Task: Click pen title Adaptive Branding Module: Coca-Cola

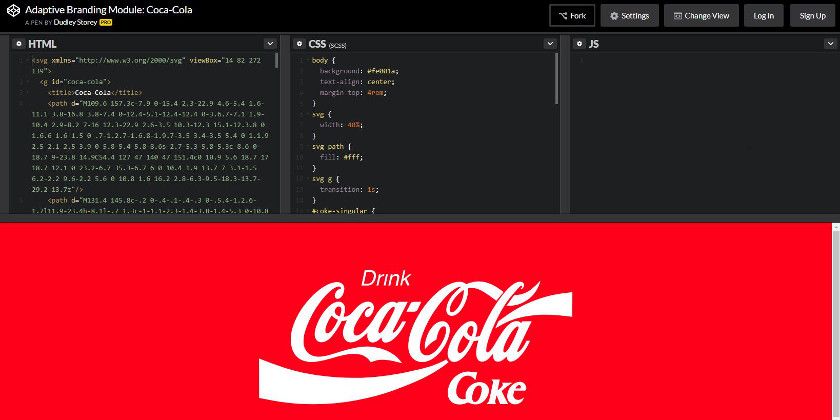Action: click(109, 10)
